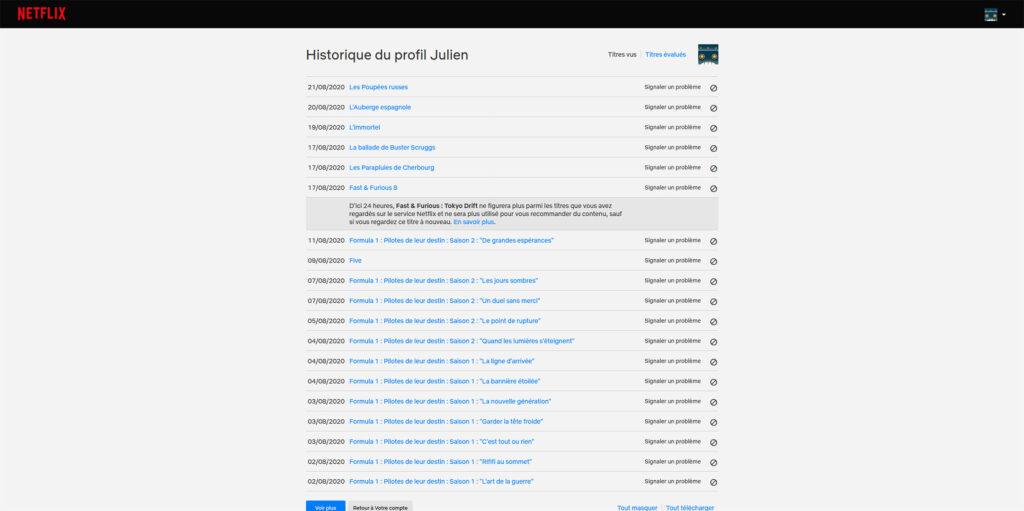Open La ballade de Buster Scruggs link
The image size is (1024, 511).
point(392,148)
